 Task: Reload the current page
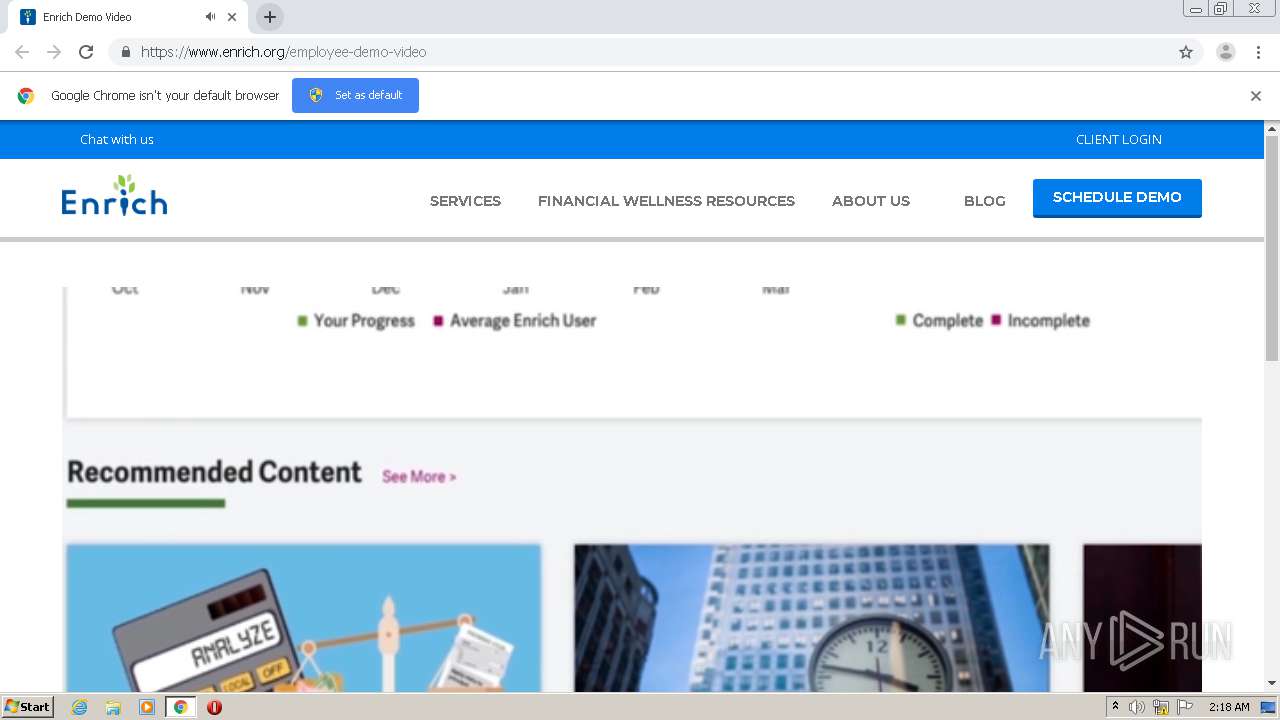[86, 52]
